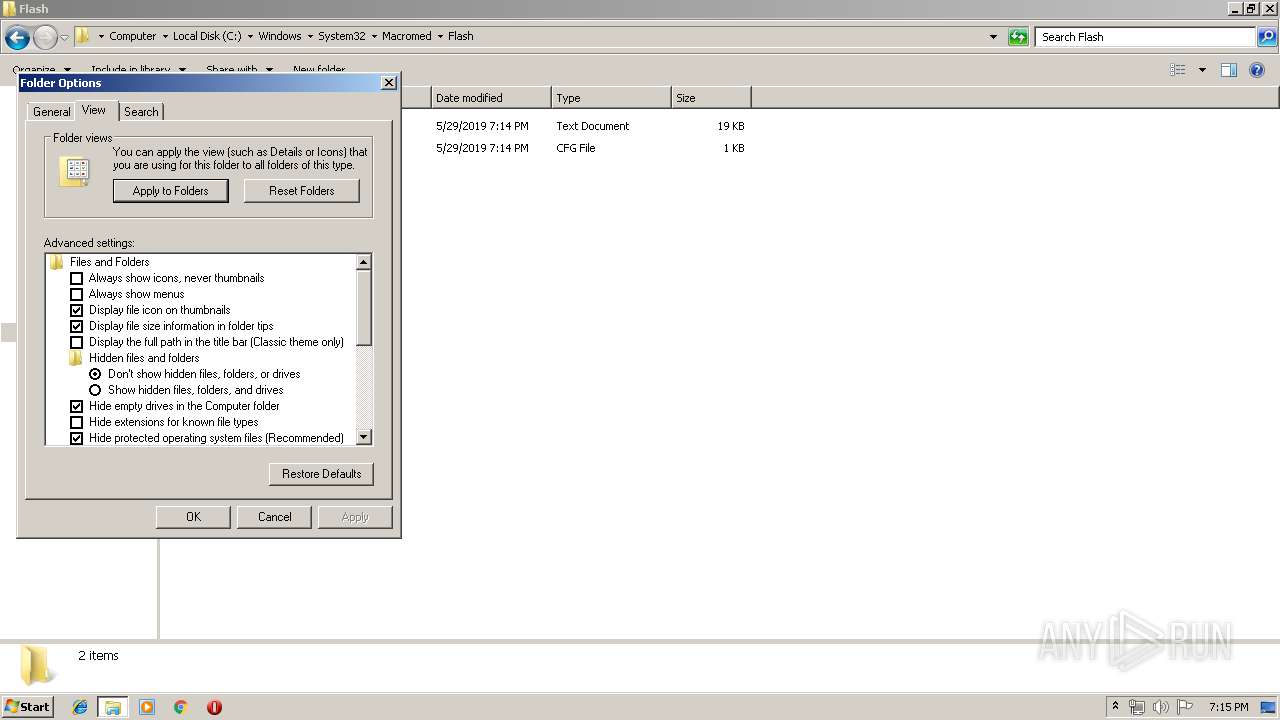The image size is (1280, 720).
Task: Expand the Local Disk (C:) breadcrumb arrow
Action: coord(250,36)
